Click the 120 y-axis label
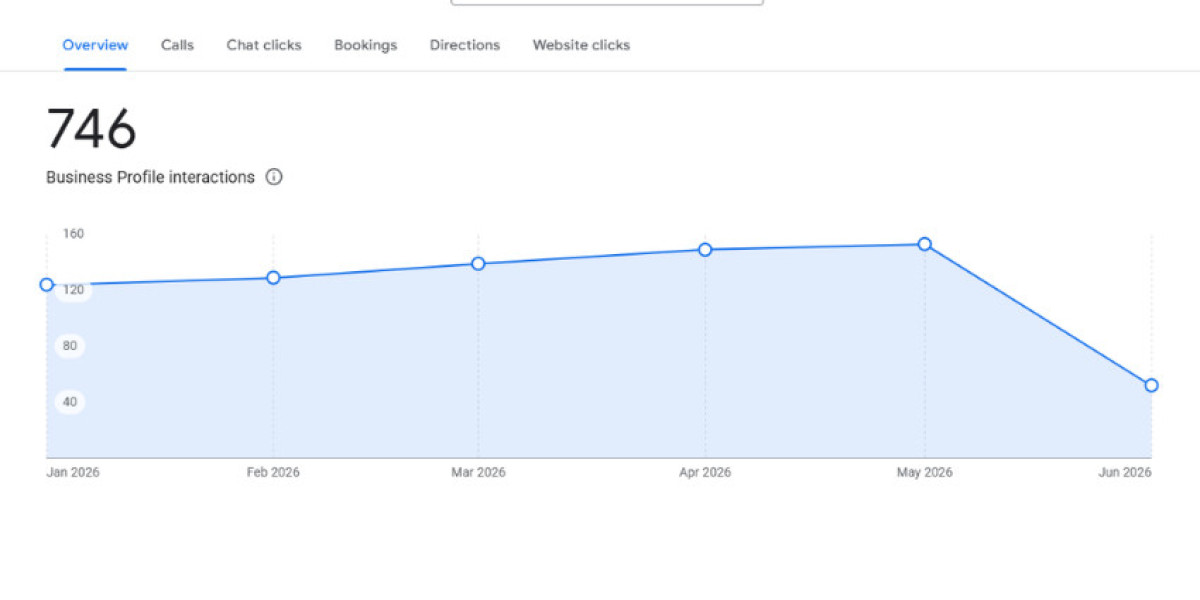This screenshot has width=1200, height=600. (x=73, y=290)
